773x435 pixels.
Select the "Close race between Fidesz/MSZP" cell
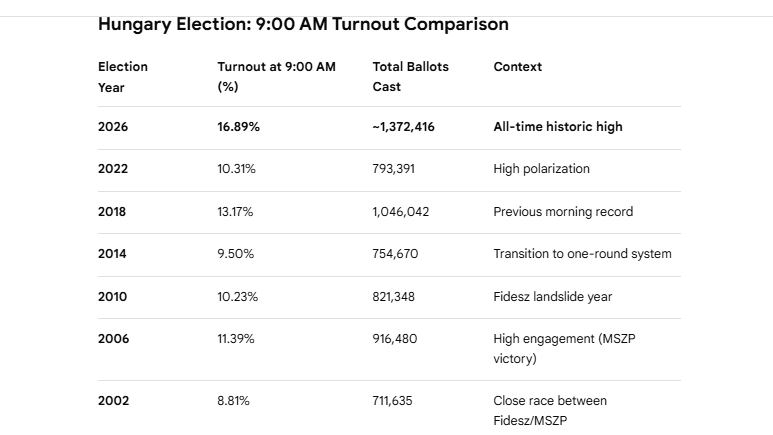coord(550,410)
